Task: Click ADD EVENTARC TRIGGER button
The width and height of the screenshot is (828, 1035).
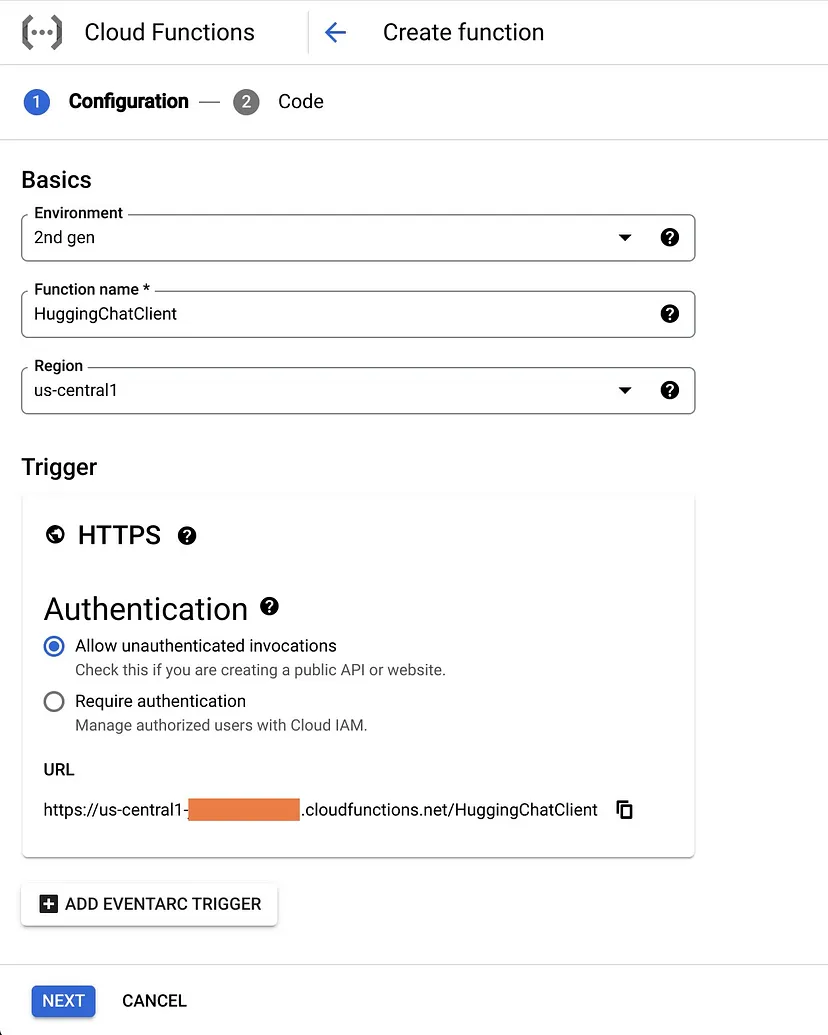Action: click(149, 904)
